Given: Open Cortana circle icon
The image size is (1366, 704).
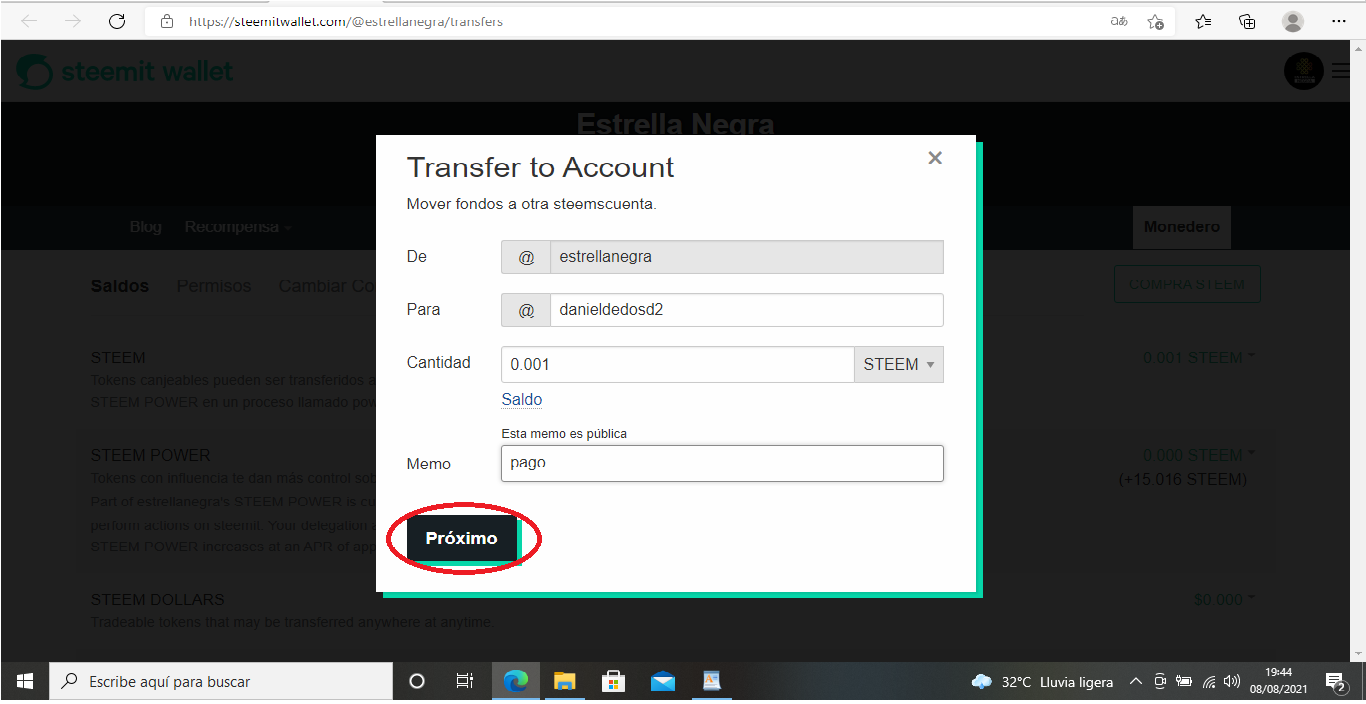Looking at the screenshot, I should click(418, 681).
